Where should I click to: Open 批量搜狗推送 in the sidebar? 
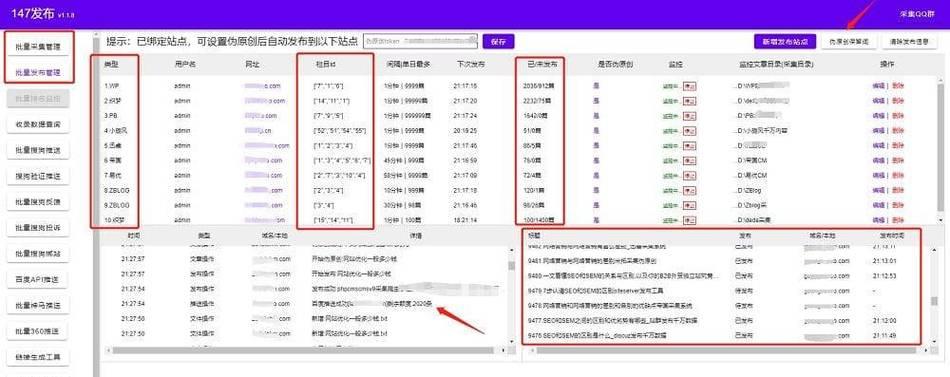pos(38,150)
